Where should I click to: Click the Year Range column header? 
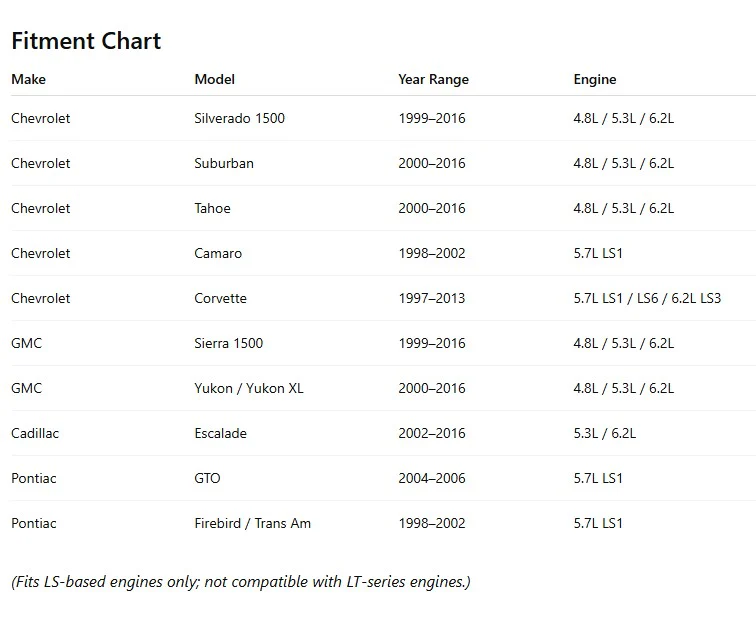coord(433,79)
